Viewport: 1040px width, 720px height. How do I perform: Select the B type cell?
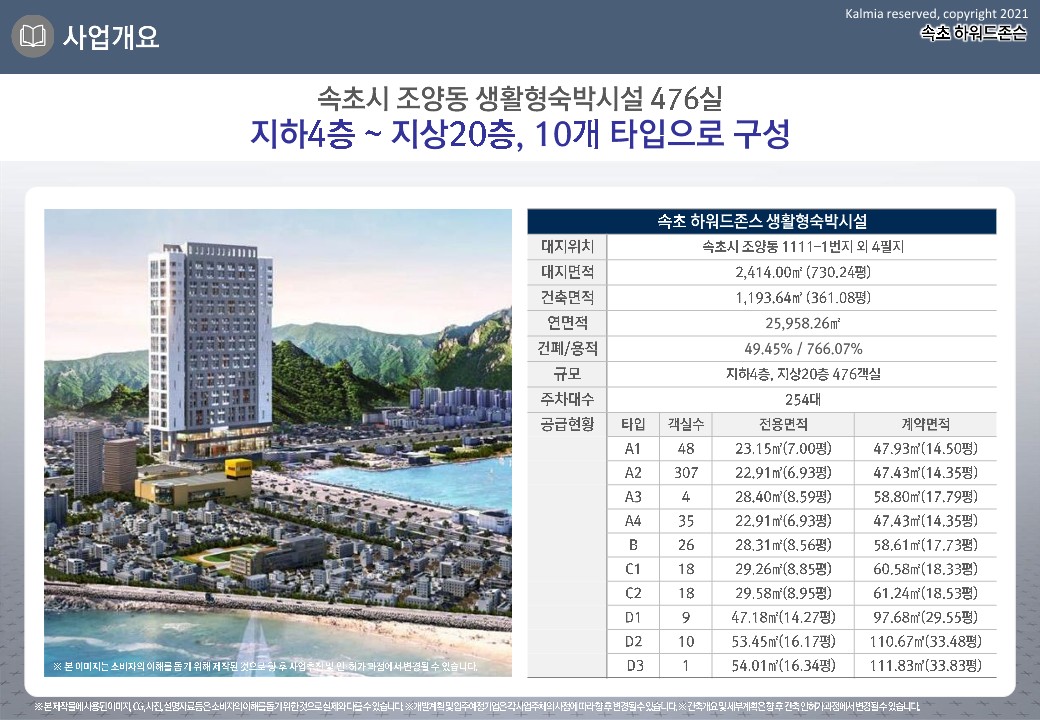pos(633,545)
